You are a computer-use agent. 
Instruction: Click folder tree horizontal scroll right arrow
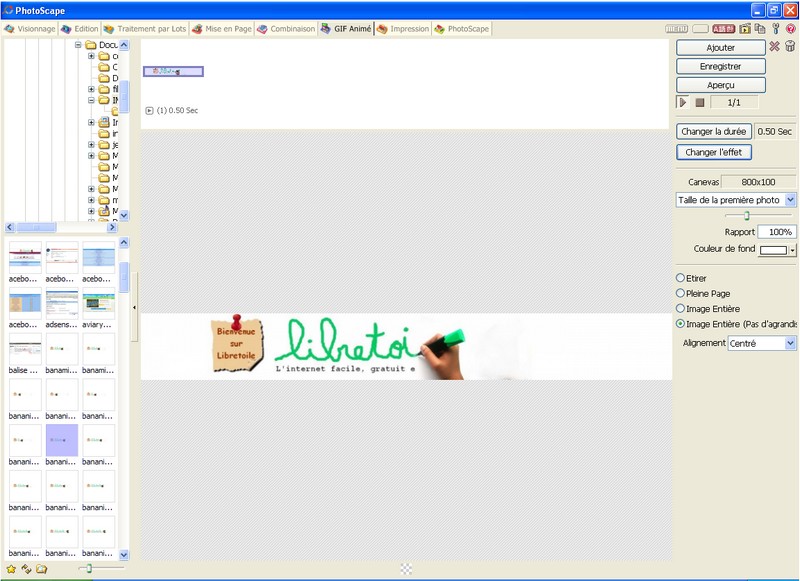[x=112, y=228]
